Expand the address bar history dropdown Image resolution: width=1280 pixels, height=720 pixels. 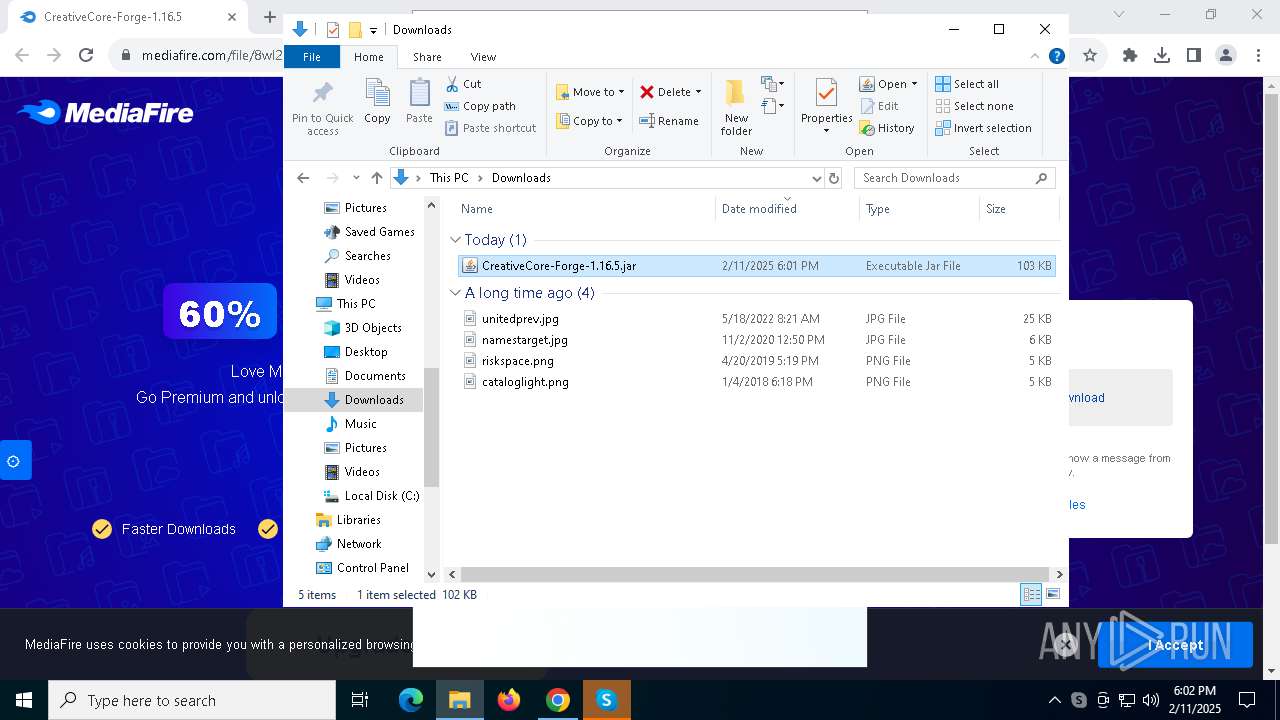(x=816, y=178)
